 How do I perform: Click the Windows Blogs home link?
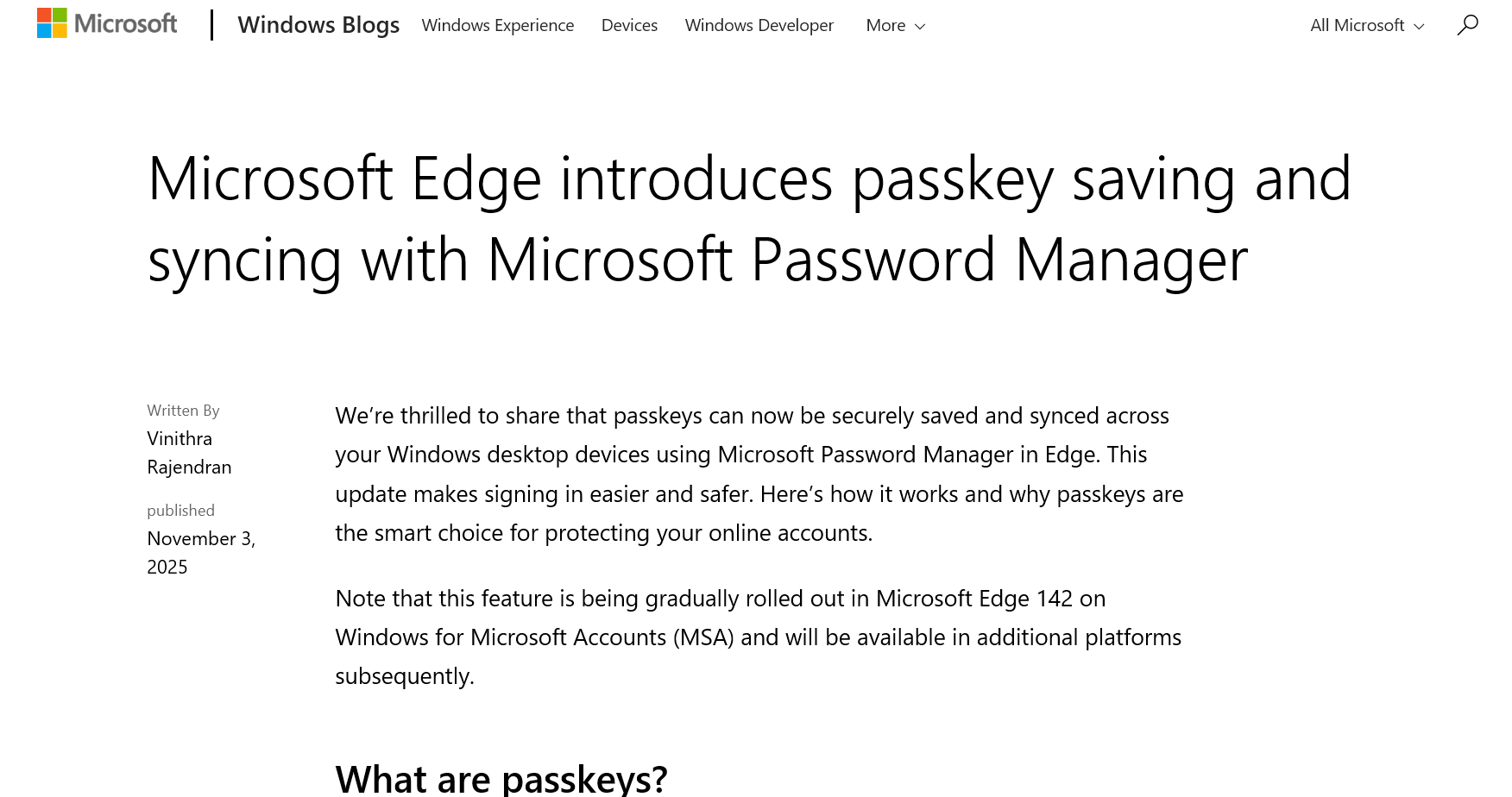click(x=318, y=26)
